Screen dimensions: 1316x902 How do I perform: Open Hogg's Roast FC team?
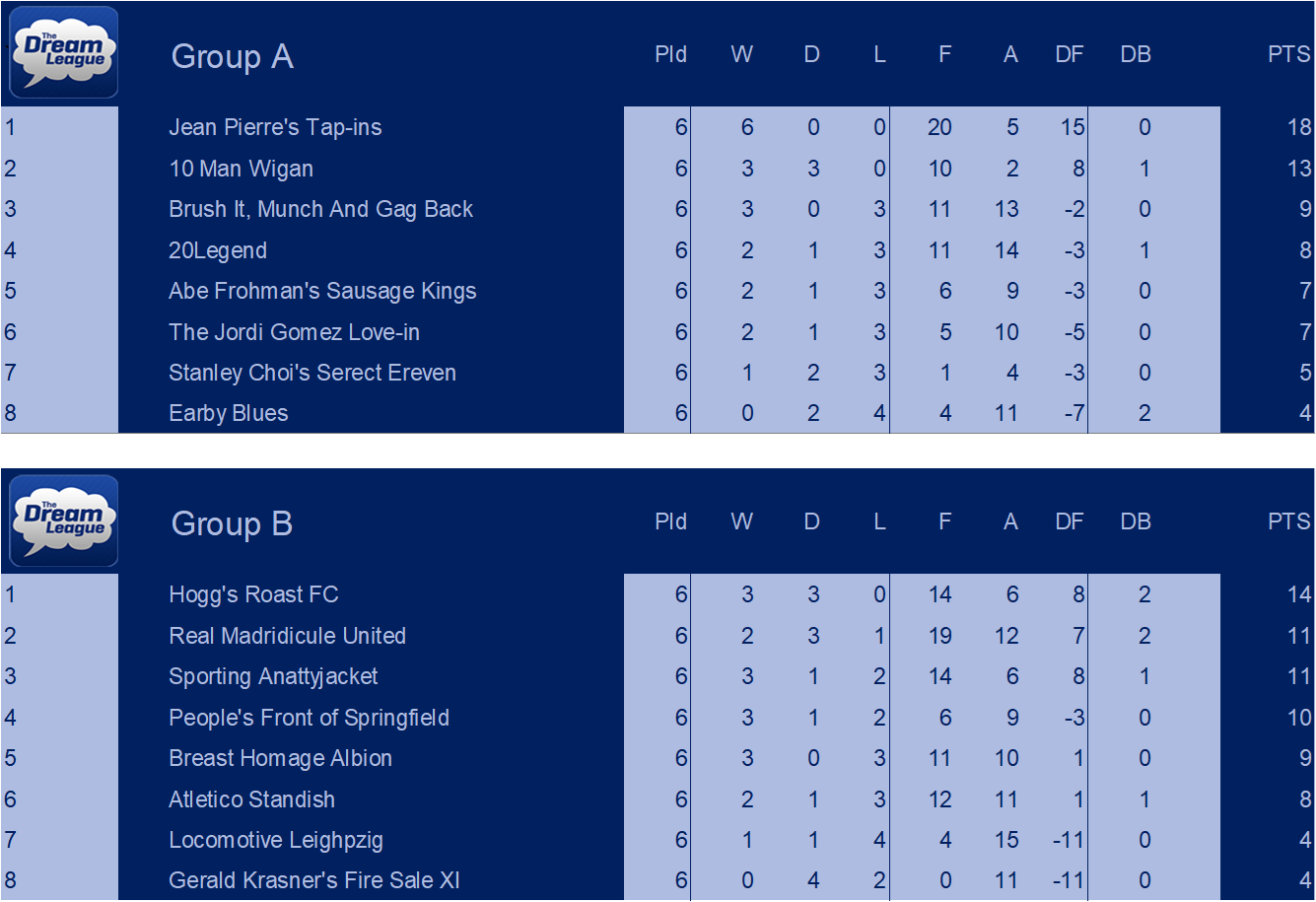coord(253,595)
